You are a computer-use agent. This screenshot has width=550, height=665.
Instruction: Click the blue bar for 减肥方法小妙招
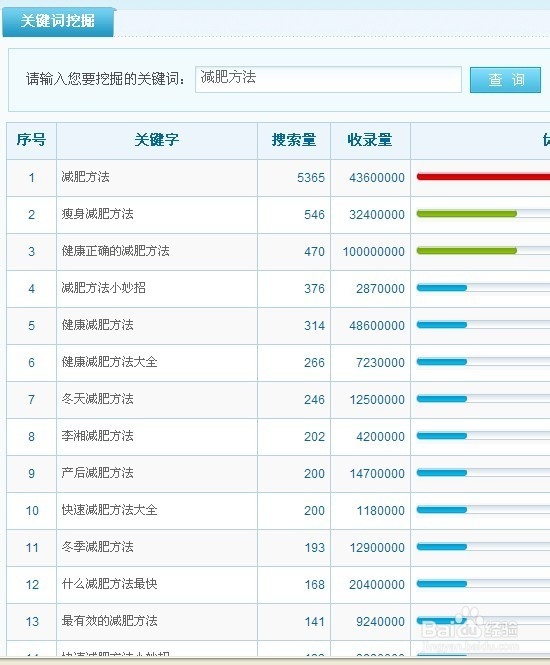click(442, 288)
